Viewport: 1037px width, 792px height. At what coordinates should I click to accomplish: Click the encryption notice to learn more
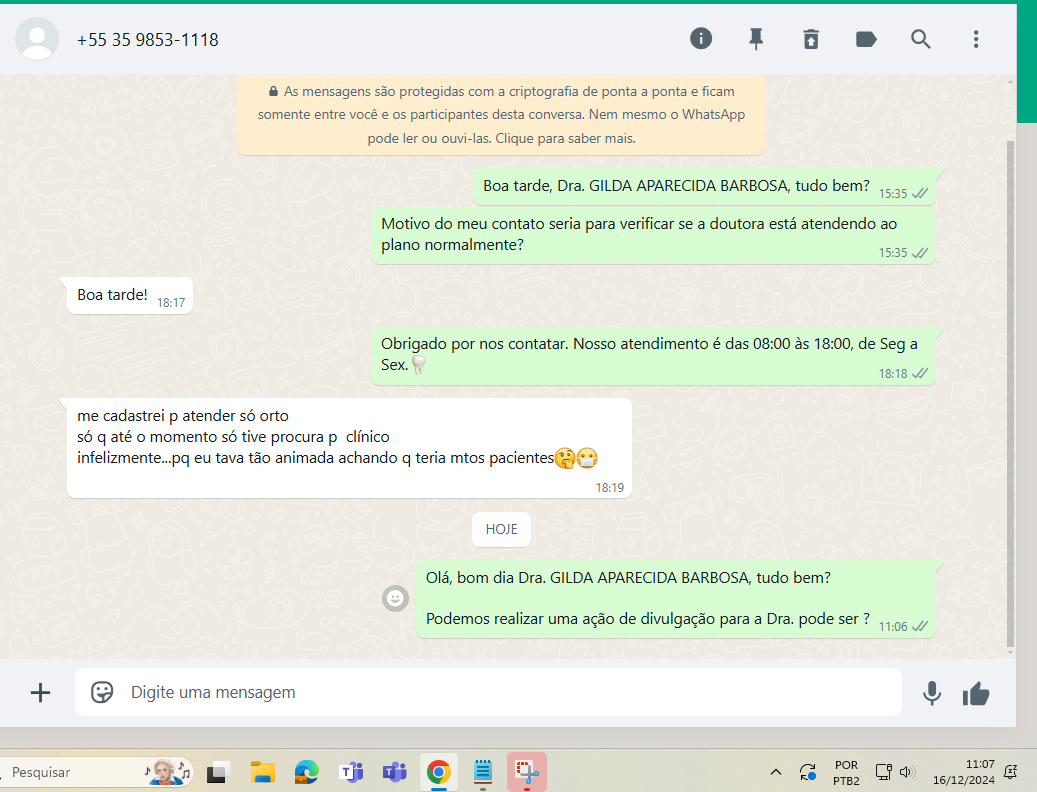pos(501,114)
